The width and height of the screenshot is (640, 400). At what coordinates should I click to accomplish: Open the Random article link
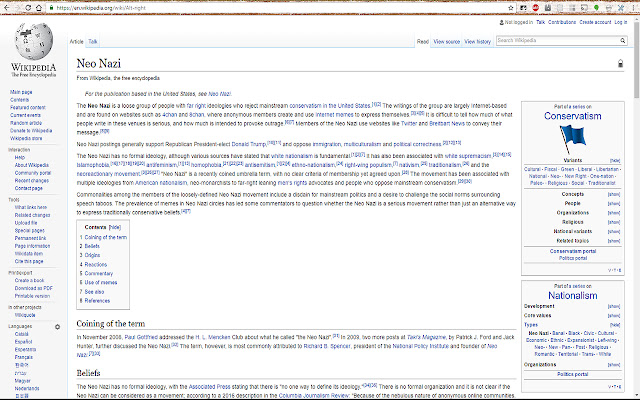(x=26, y=123)
